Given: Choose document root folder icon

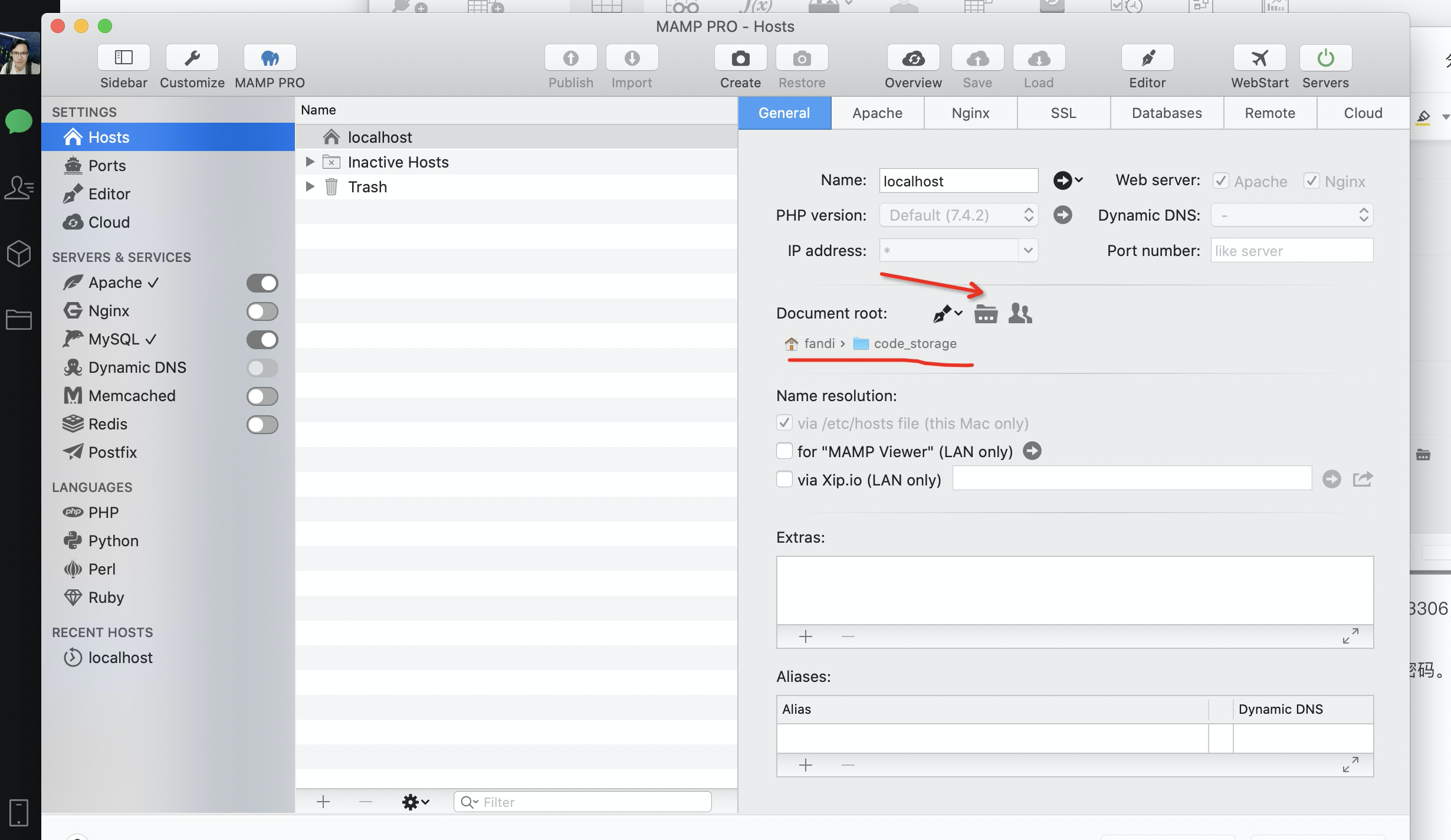Looking at the screenshot, I should click(986, 314).
